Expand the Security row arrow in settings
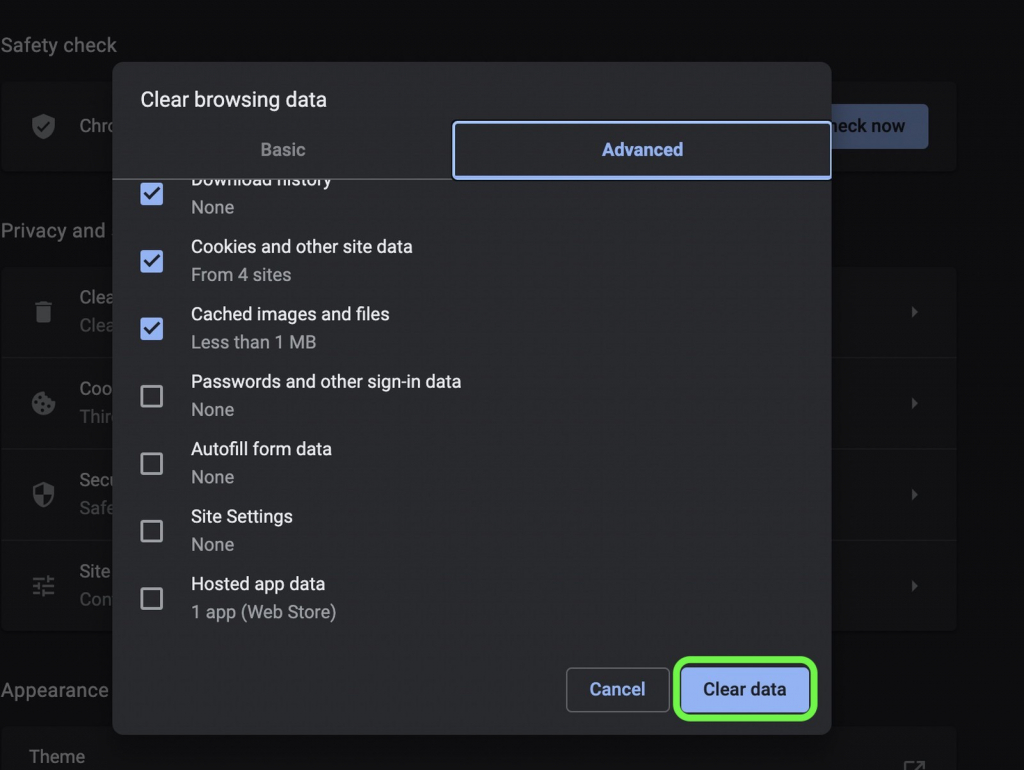This screenshot has width=1024, height=770. [x=914, y=494]
